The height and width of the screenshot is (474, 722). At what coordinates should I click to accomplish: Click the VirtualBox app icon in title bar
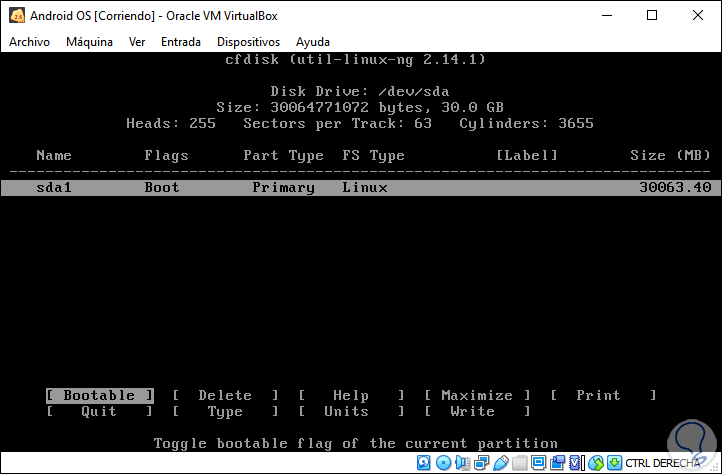coord(17,15)
